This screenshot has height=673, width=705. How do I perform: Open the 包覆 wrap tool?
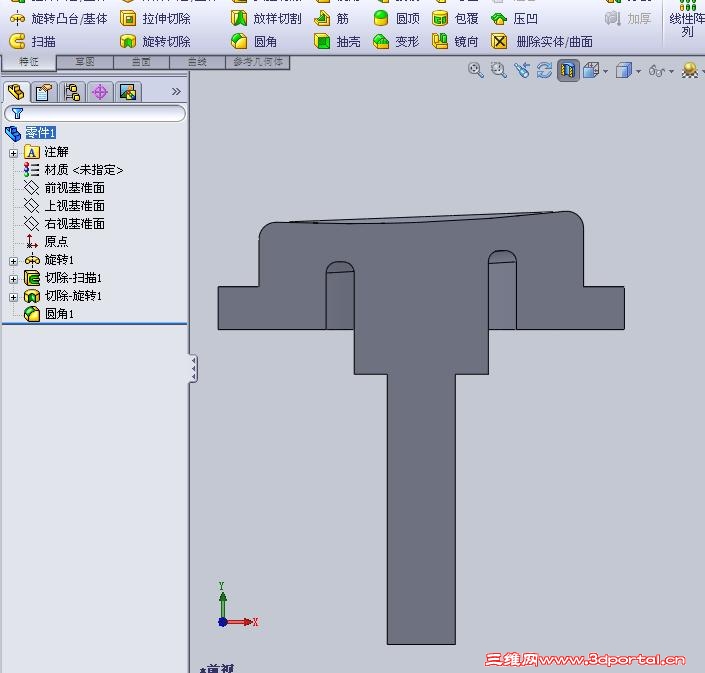[455, 18]
